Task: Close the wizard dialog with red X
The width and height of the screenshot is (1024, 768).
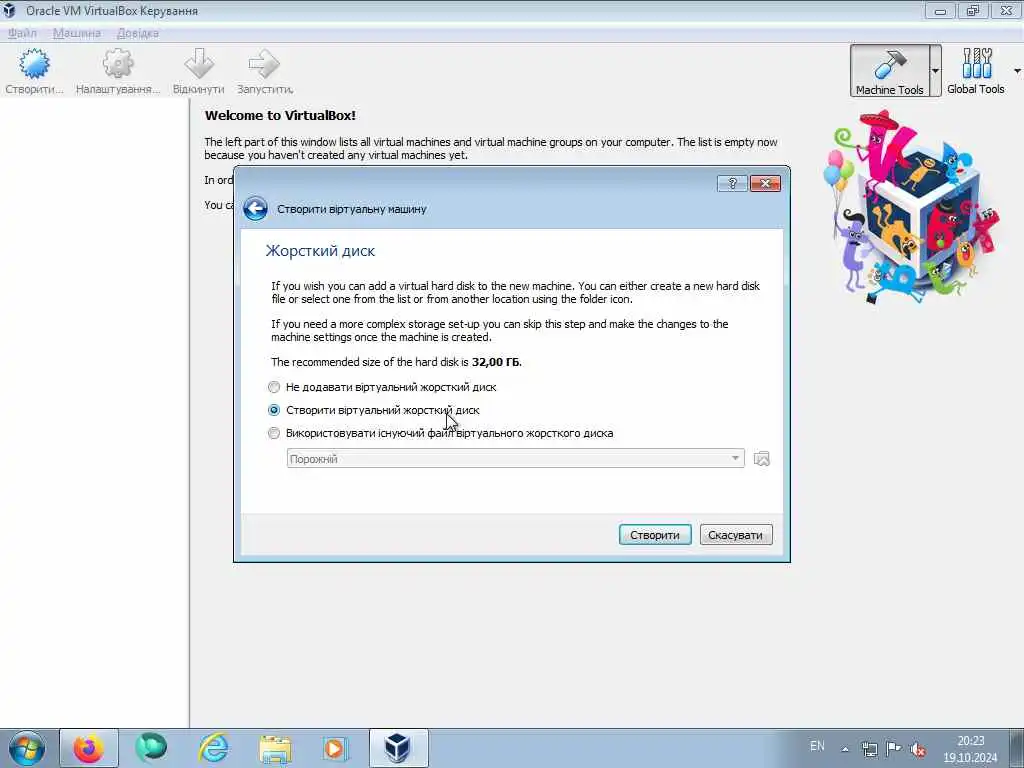Action: tap(765, 184)
